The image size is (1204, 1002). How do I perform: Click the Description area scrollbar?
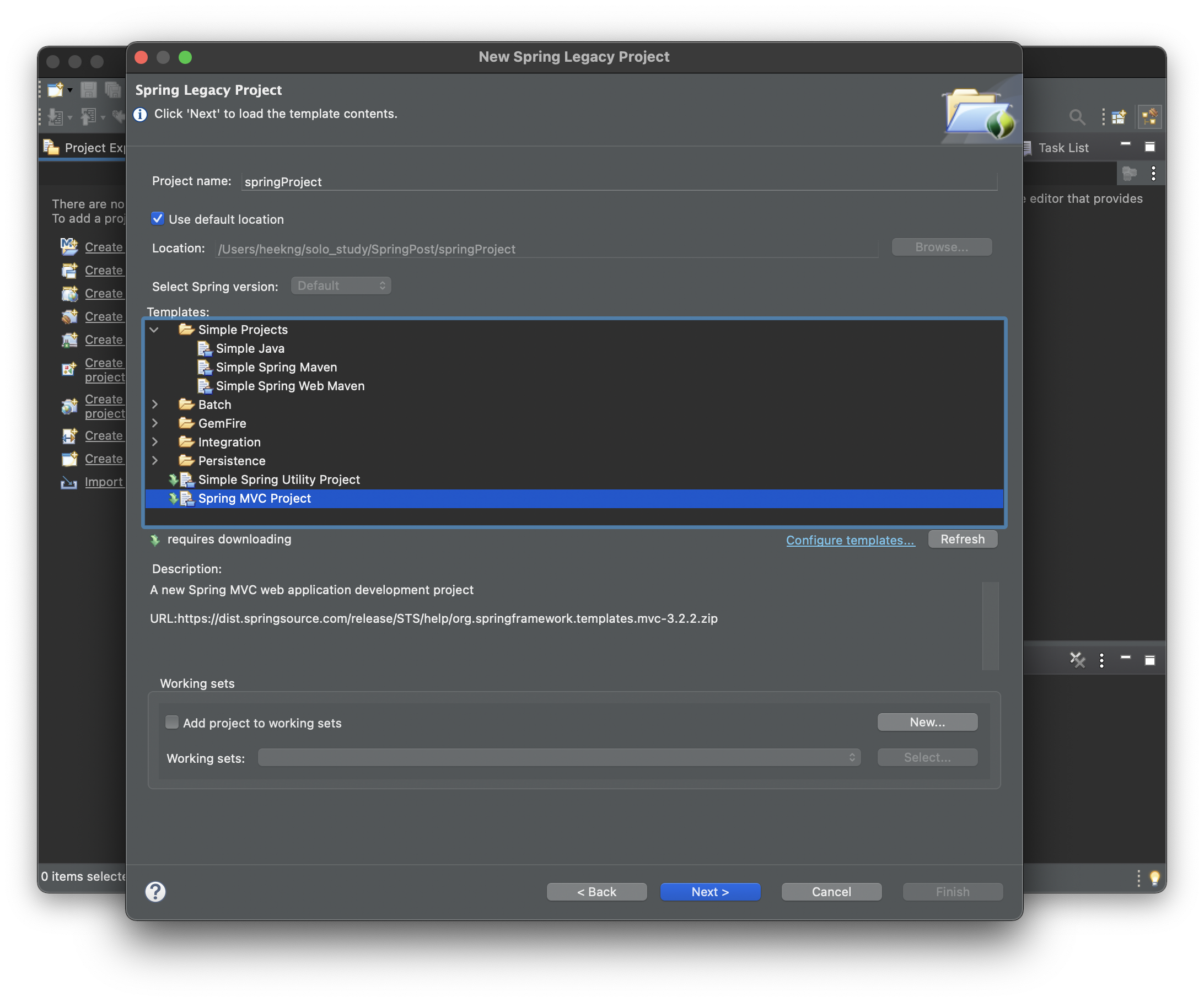(x=990, y=626)
